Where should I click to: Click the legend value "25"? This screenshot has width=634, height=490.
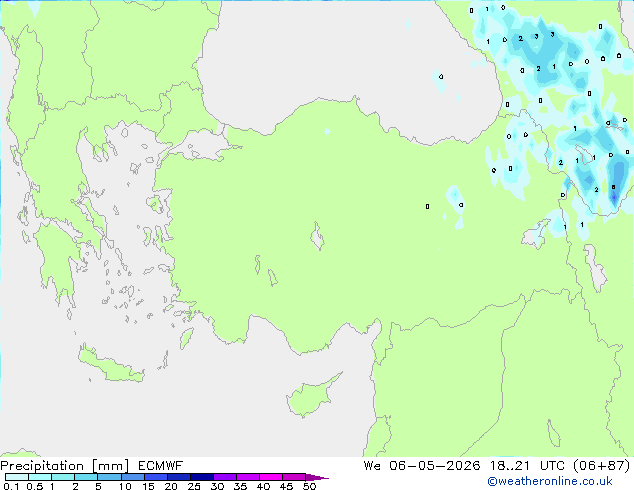tap(194, 486)
